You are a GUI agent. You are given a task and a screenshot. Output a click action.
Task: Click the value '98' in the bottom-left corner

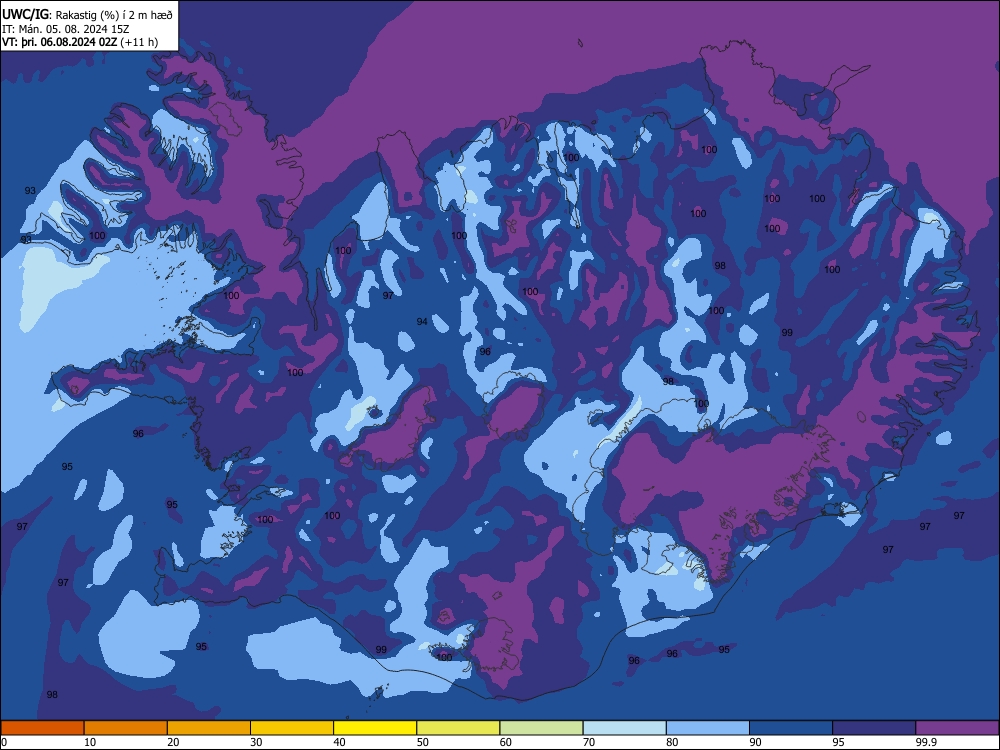pos(52,695)
